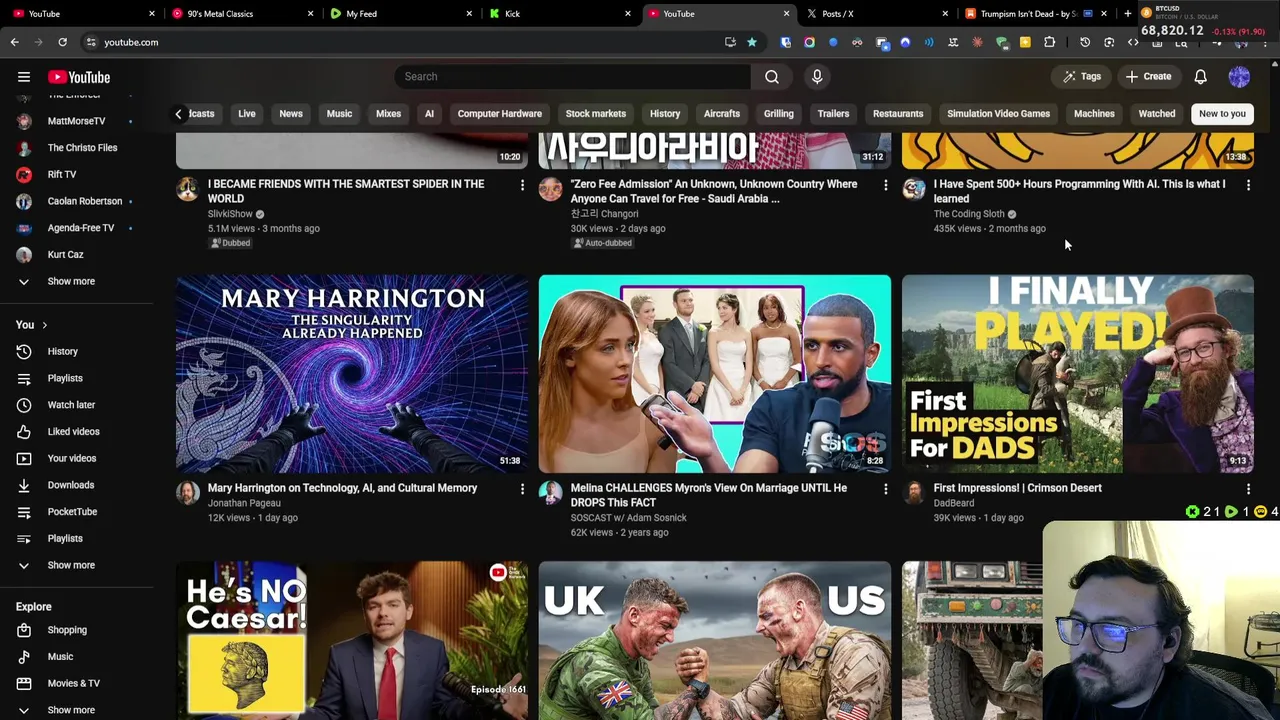The height and width of the screenshot is (720, 1280).
Task: Open Kurt Caz subscription channel
Action: pos(65,254)
